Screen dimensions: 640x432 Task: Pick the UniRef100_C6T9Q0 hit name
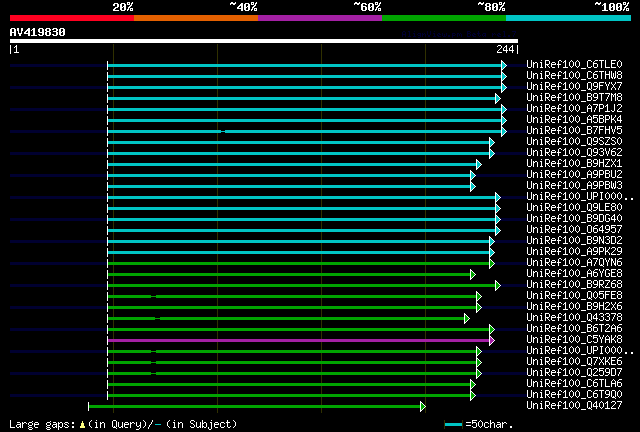(574, 395)
